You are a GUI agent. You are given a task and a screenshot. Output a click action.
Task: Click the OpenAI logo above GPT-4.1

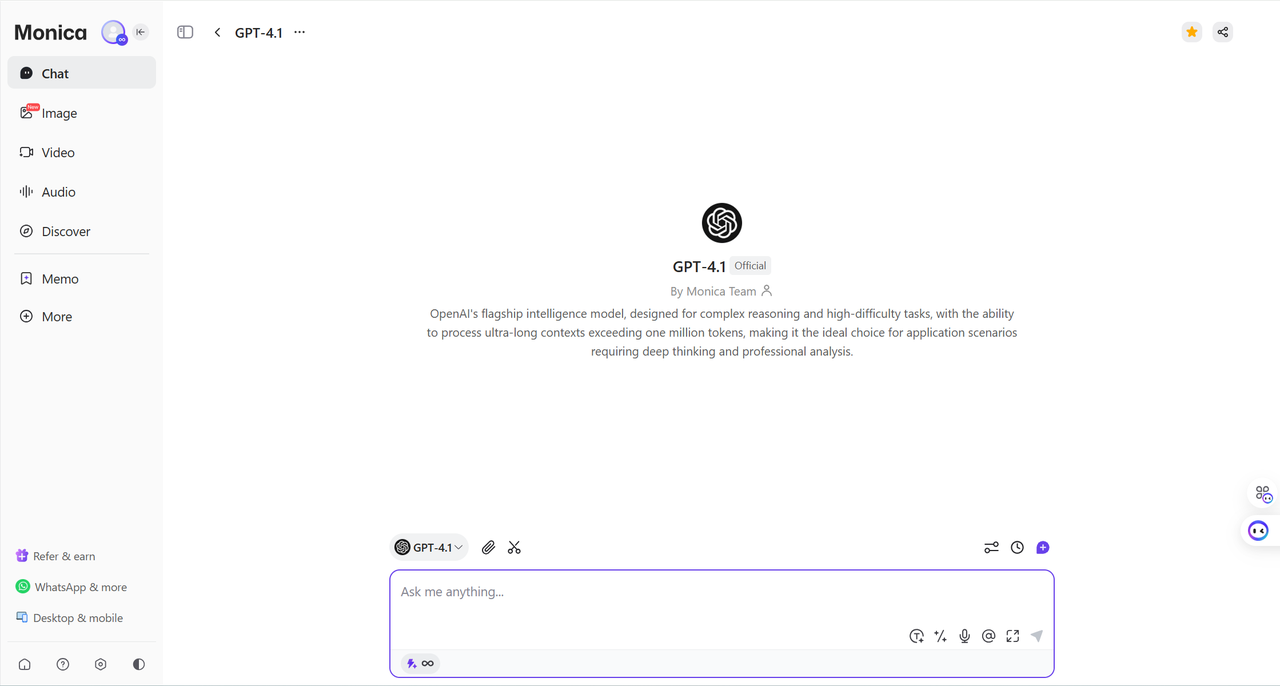pyautogui.click(x=722, y=223)
